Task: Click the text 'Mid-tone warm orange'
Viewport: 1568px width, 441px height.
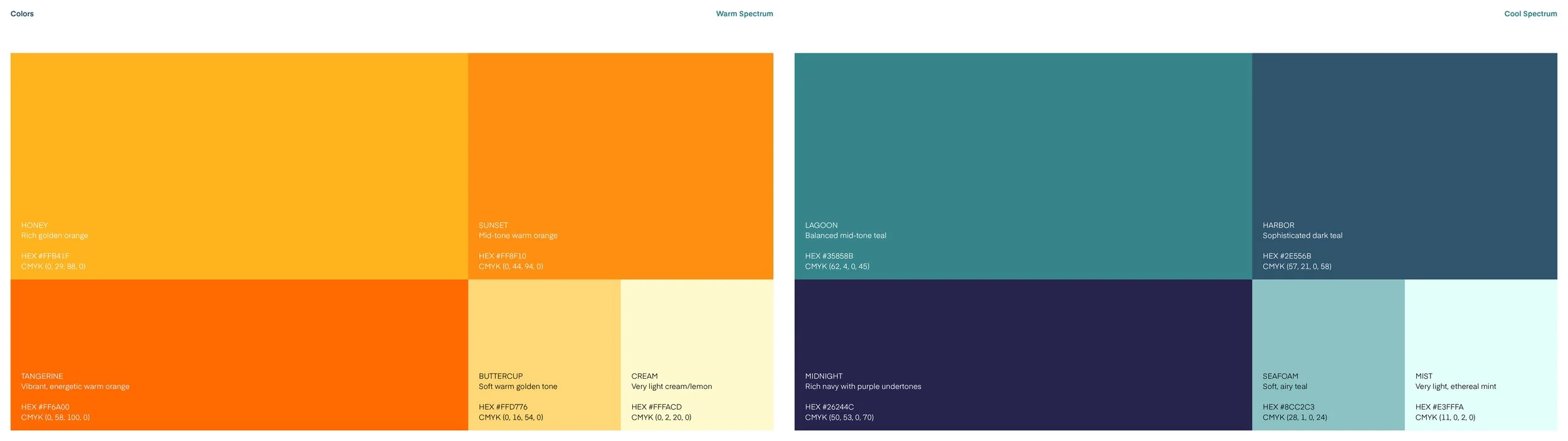Action: tap(518, 236)
